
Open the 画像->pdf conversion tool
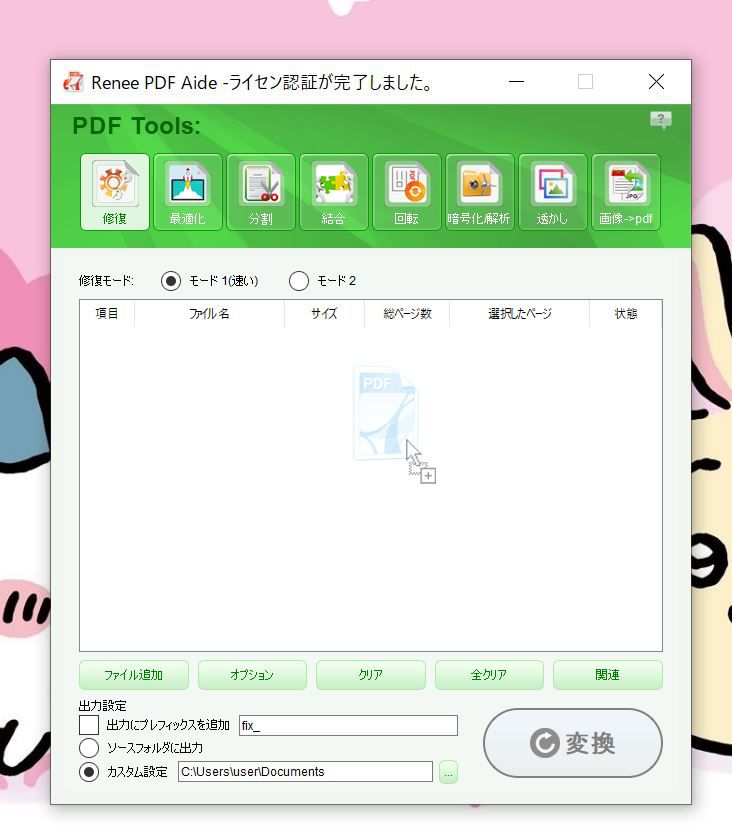coord(626,192)
